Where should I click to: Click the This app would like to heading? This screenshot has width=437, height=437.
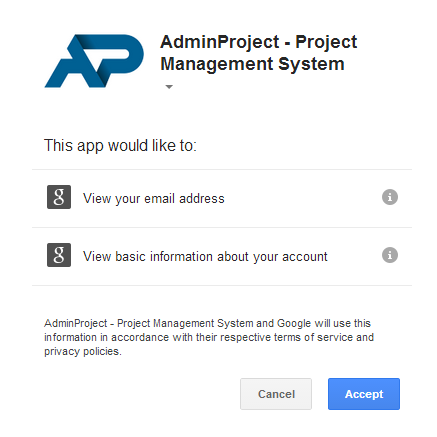pos(120,146)
